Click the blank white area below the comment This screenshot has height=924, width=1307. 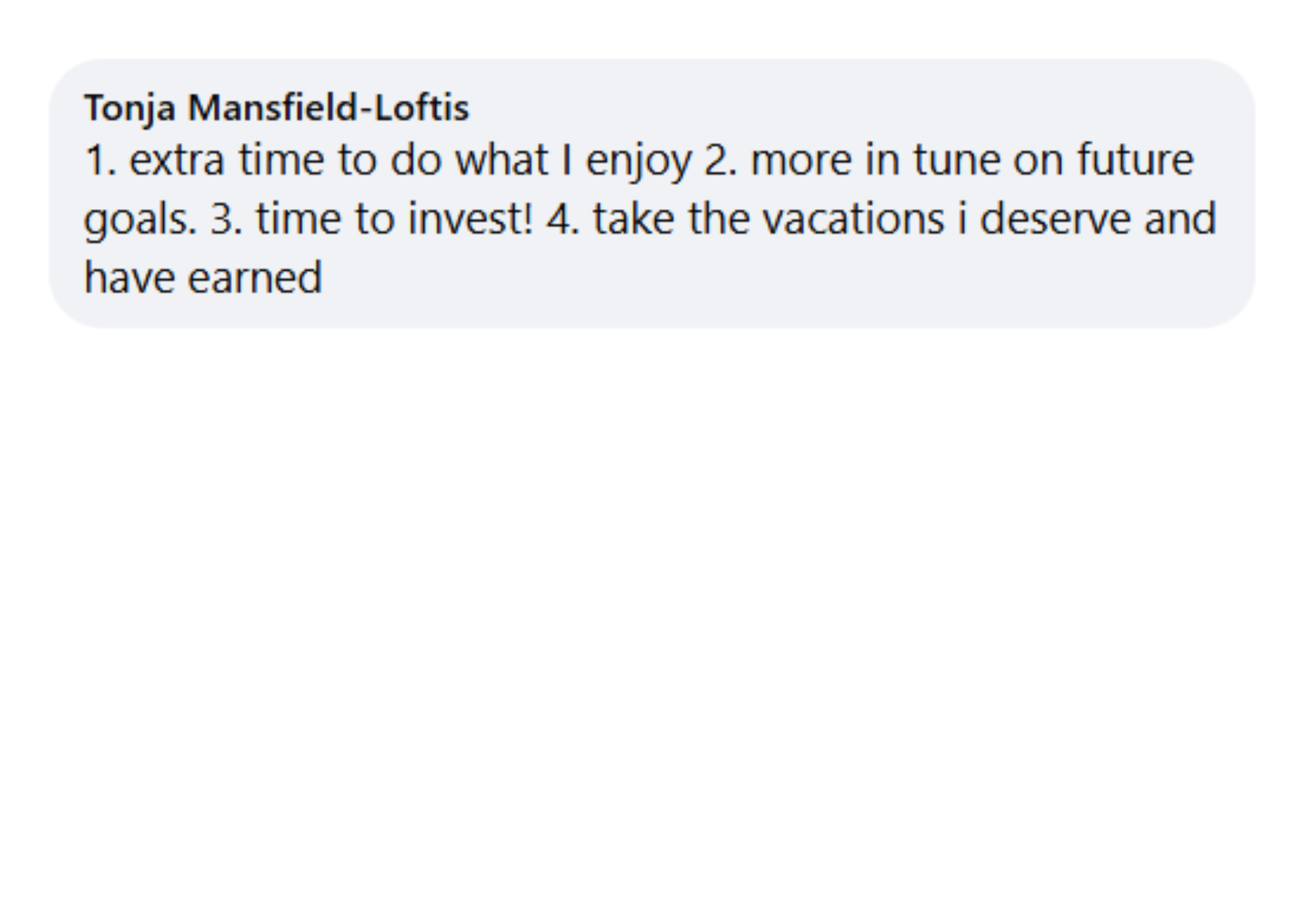653,621
